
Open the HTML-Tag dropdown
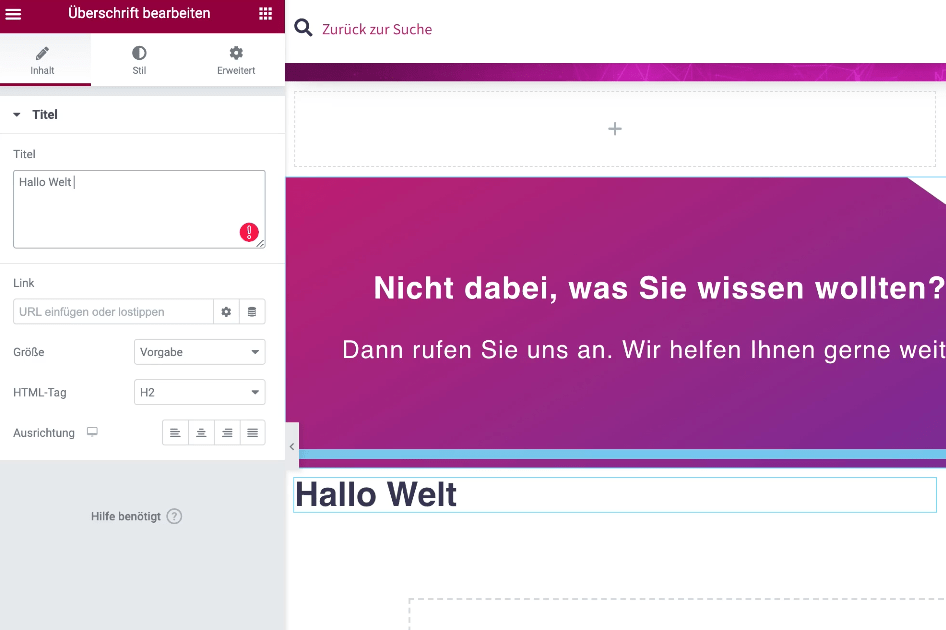click(x=199, y=392)
